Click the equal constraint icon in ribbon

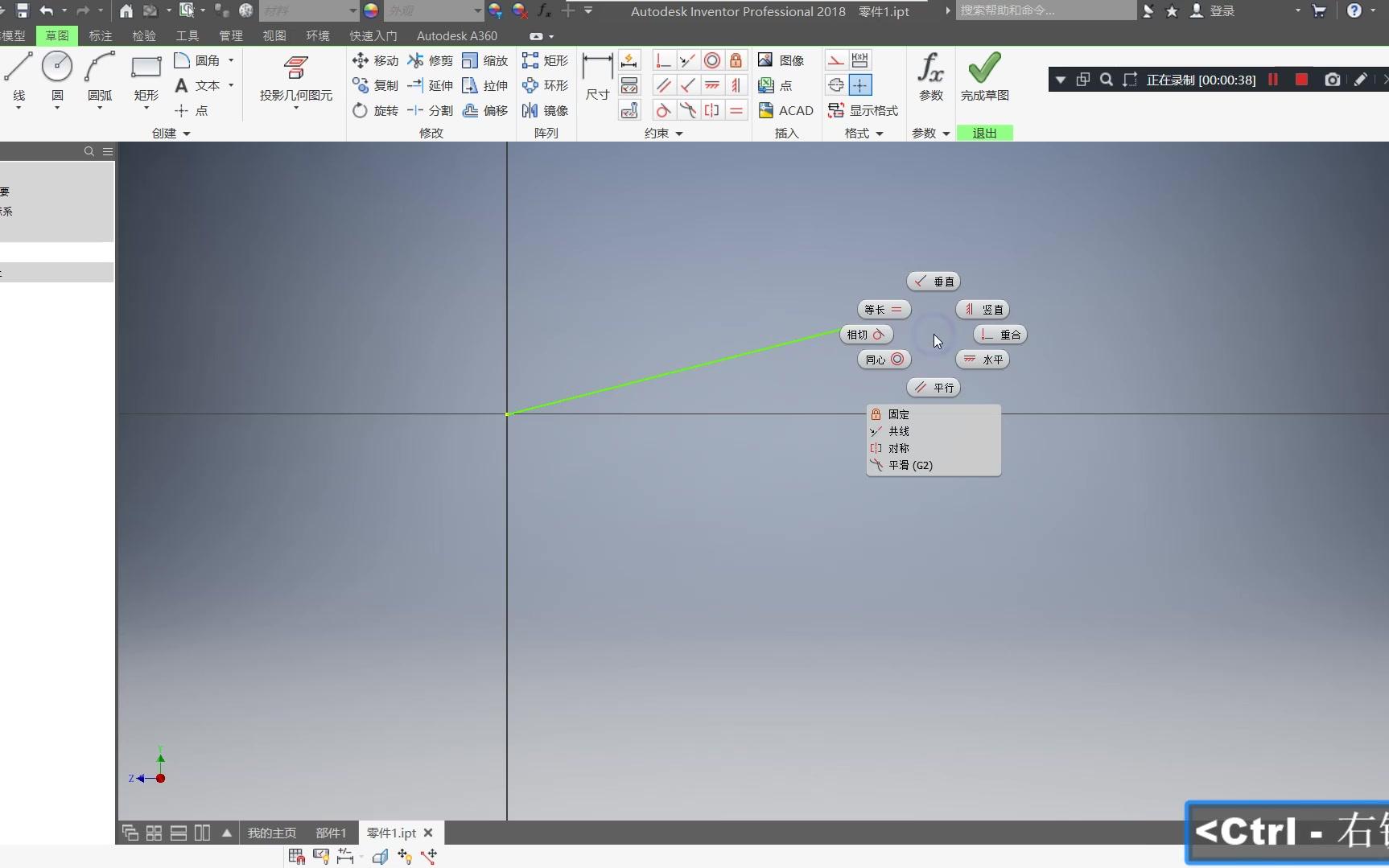coord(736,110)
